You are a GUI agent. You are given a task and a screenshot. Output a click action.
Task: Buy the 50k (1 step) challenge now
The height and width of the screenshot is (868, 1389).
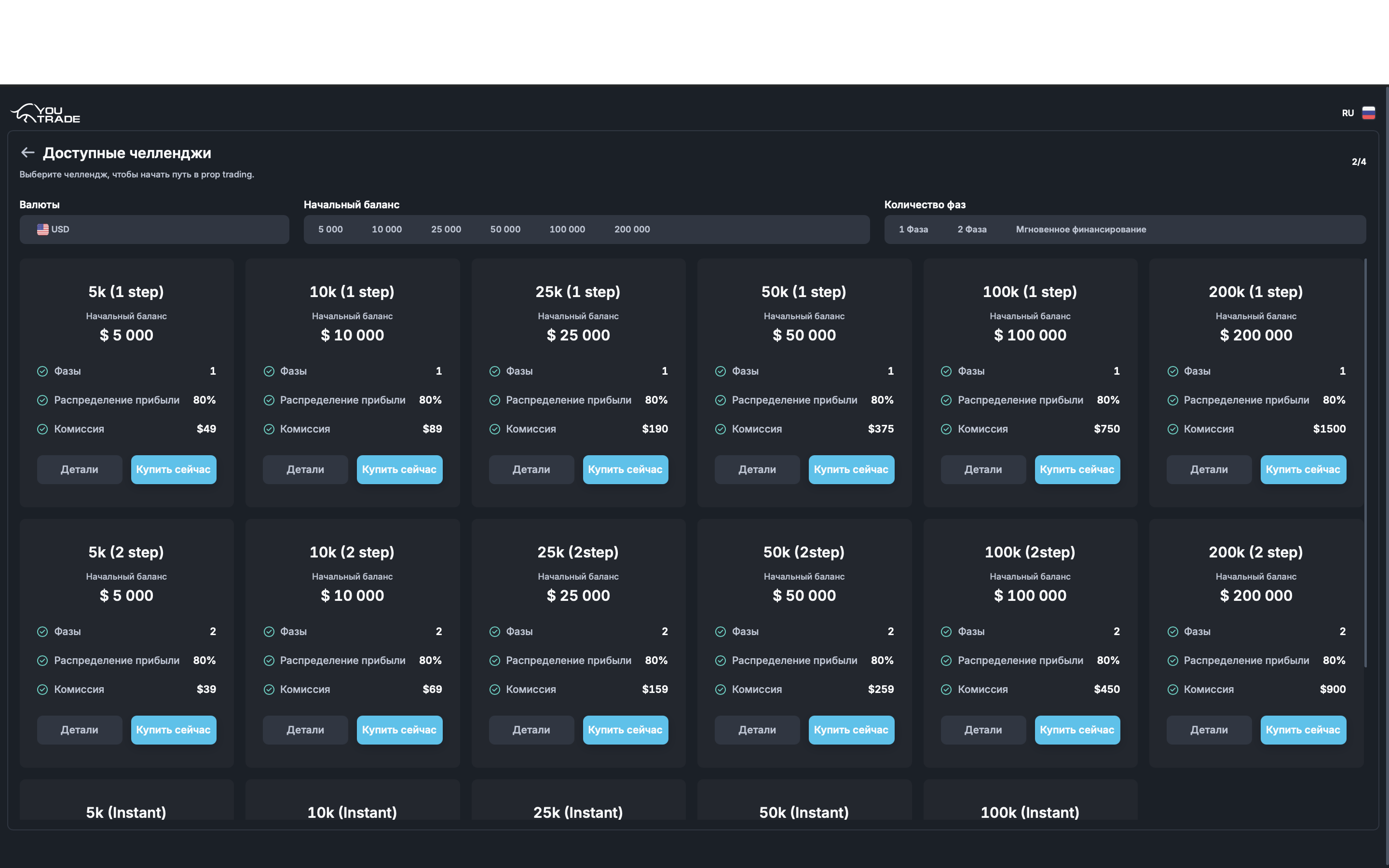(851, 470)
